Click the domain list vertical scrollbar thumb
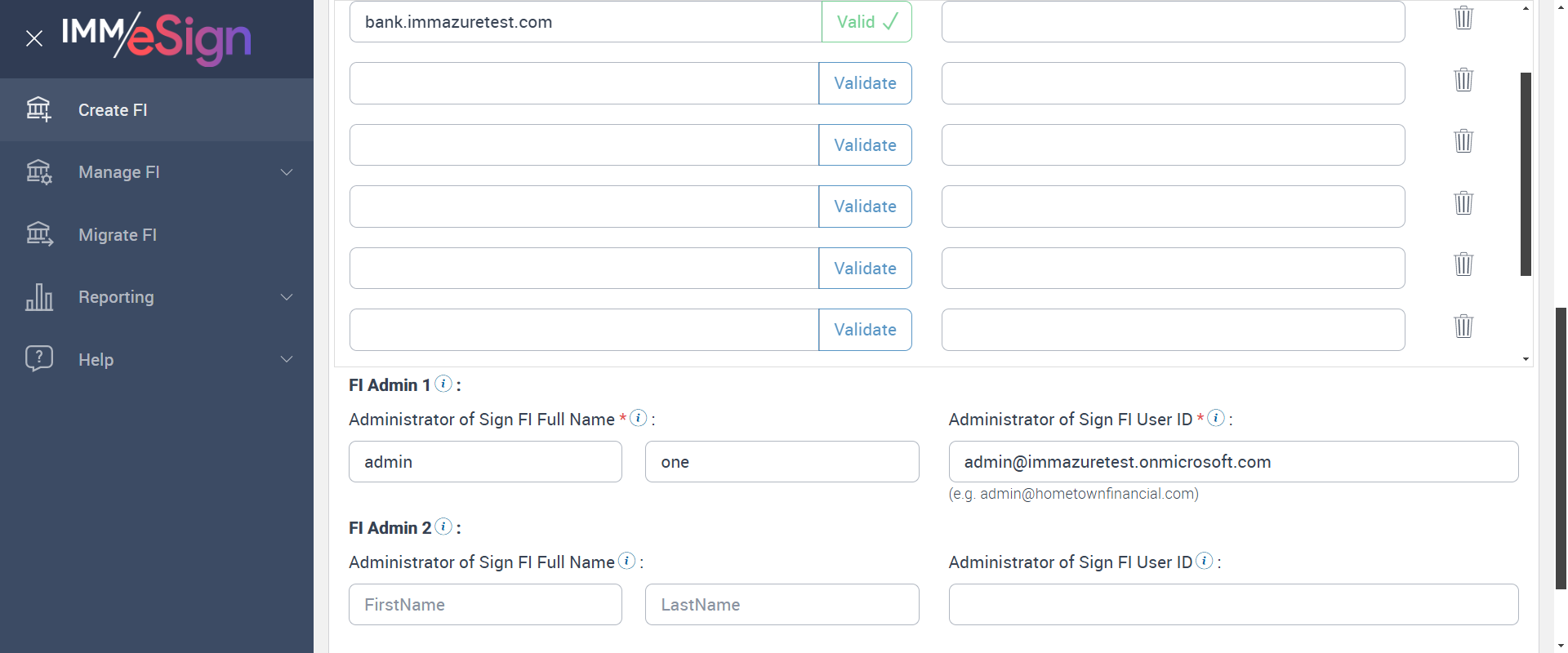Image resolution: width=1568 pixels, height=653 pixels. (x=1526, y=174)
